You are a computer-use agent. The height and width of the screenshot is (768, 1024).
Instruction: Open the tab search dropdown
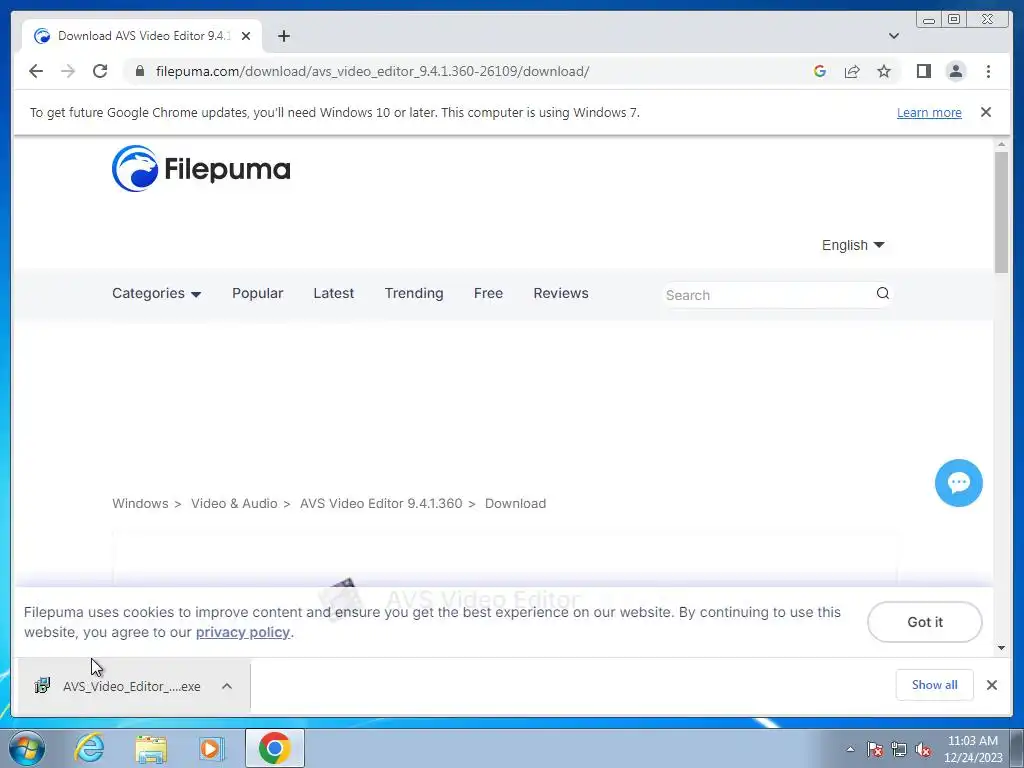pos(893,36)
